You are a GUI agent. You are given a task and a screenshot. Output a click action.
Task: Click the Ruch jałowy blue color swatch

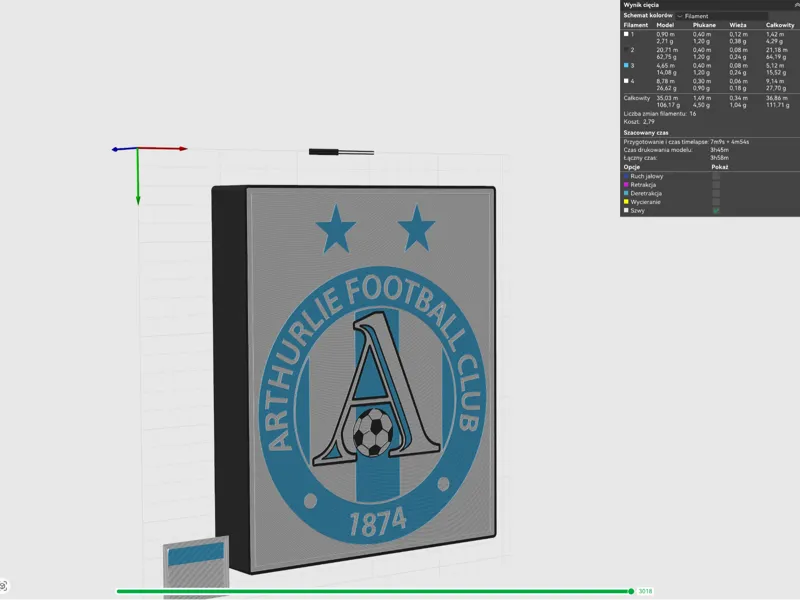pyautogui.click(x=626, y=176)
